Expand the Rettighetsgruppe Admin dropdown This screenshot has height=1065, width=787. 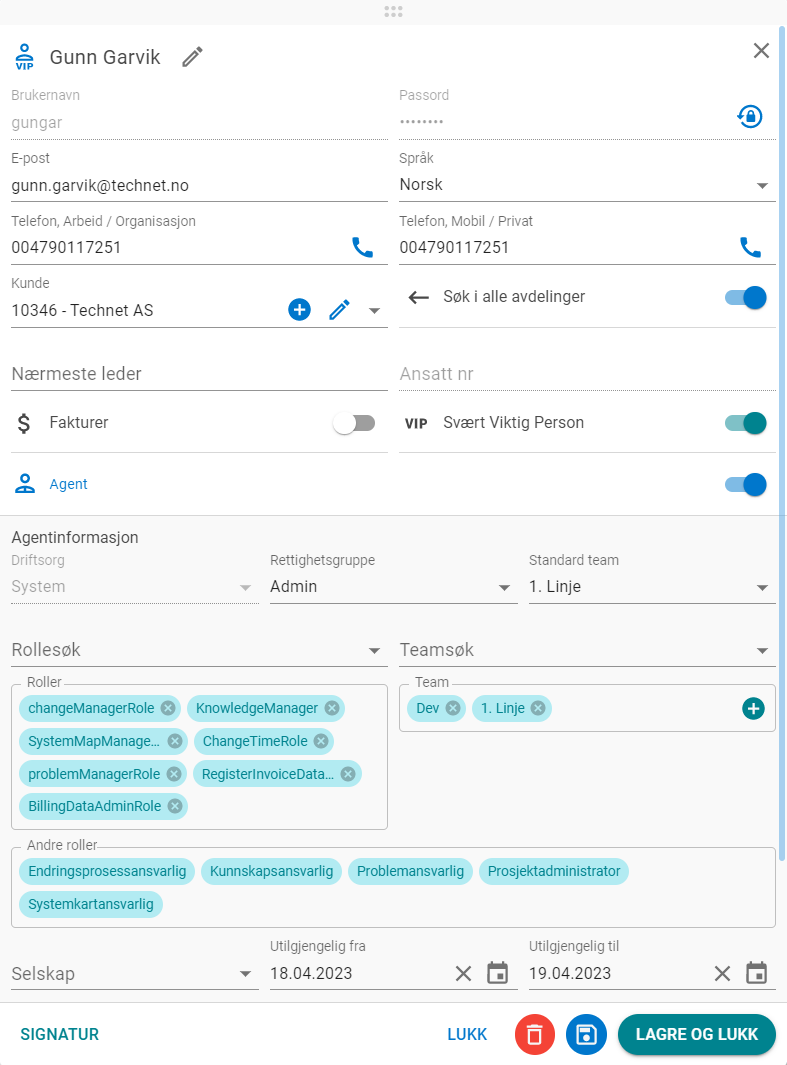tap(393, 587)
